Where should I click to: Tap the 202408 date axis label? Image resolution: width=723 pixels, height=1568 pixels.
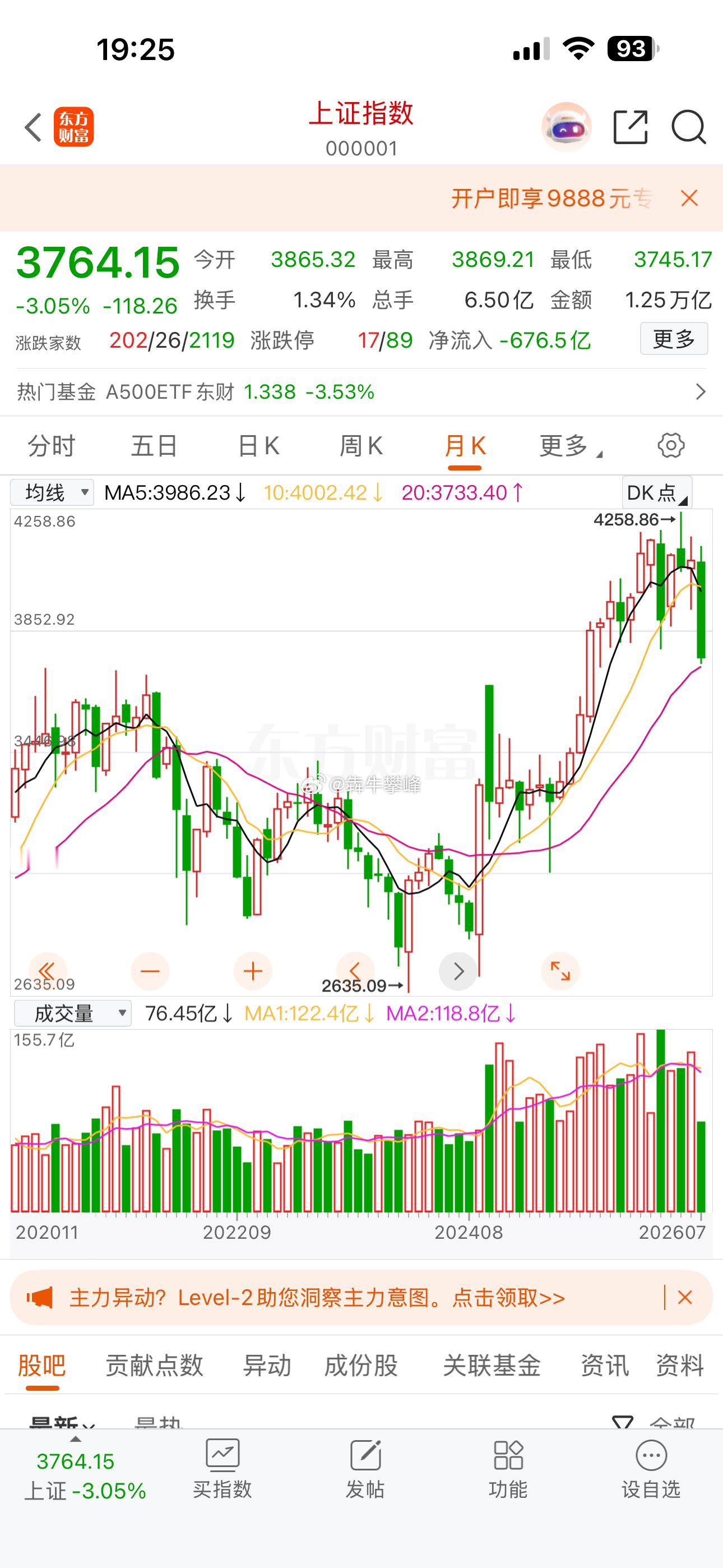(x=469, y=1233)
